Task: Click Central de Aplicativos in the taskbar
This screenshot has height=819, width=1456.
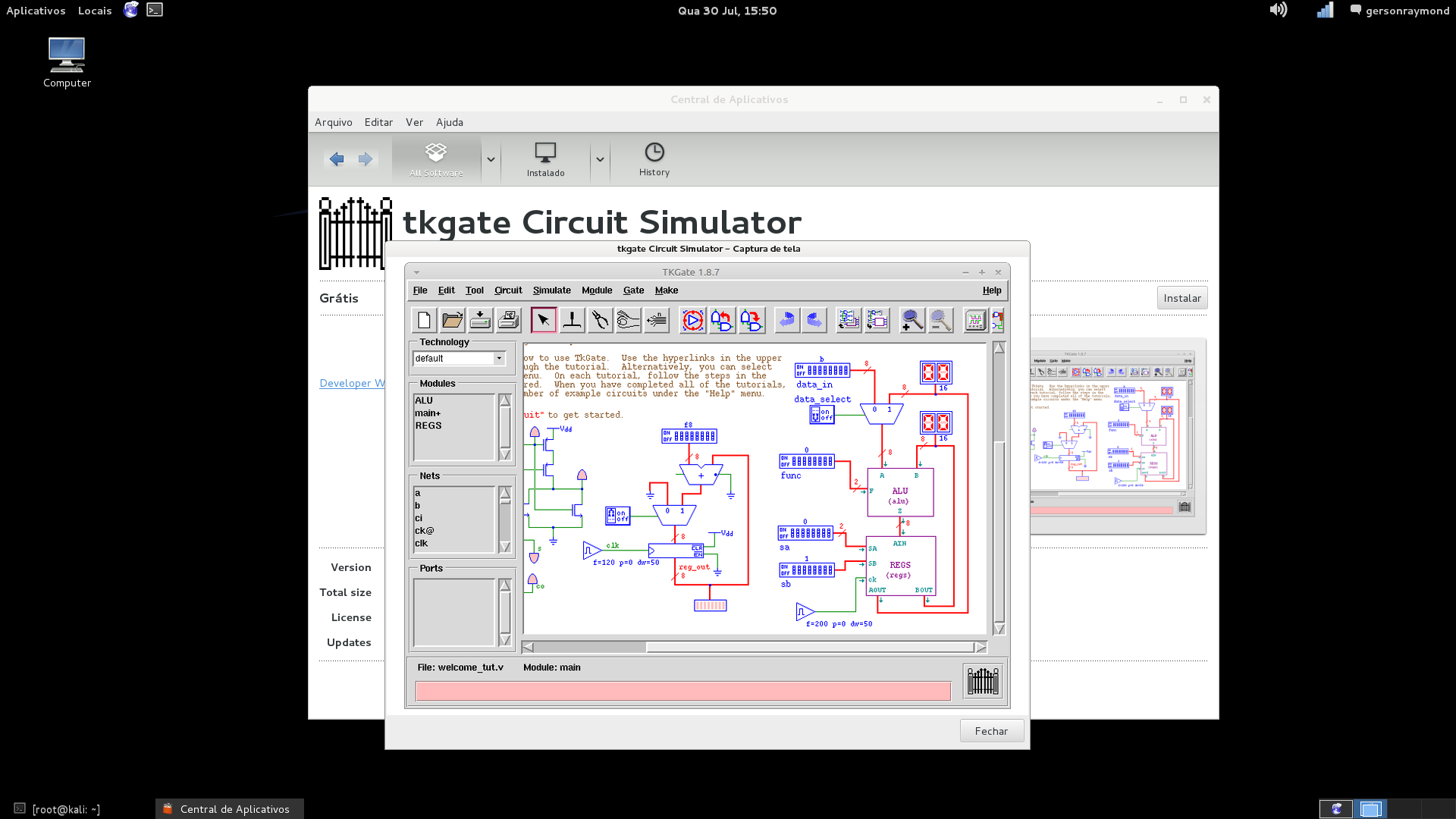Action: click(x=229, y=809)
